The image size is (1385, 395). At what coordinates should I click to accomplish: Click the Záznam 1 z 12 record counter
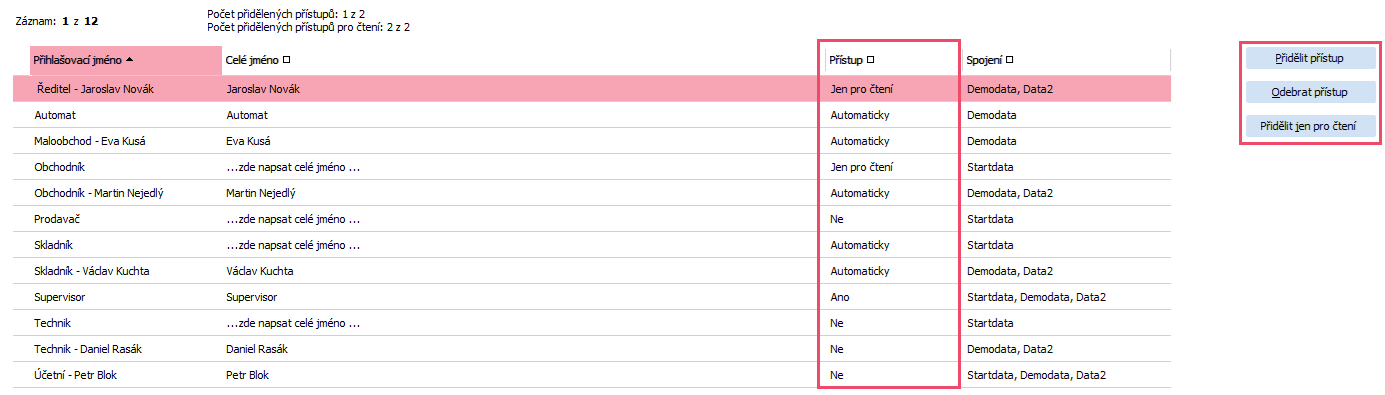point(58,20)
